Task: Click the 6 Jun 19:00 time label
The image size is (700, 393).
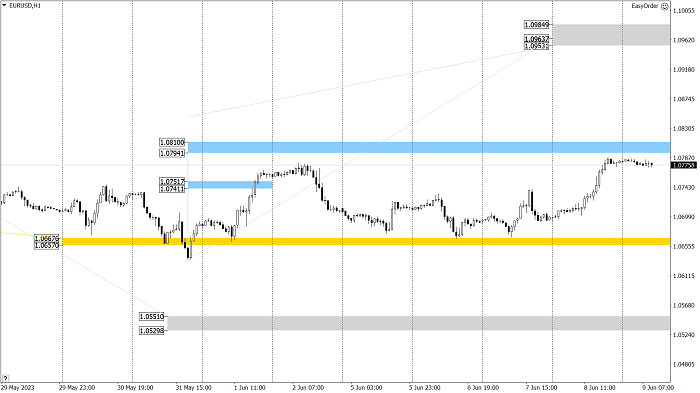Action: pos(483,388)
